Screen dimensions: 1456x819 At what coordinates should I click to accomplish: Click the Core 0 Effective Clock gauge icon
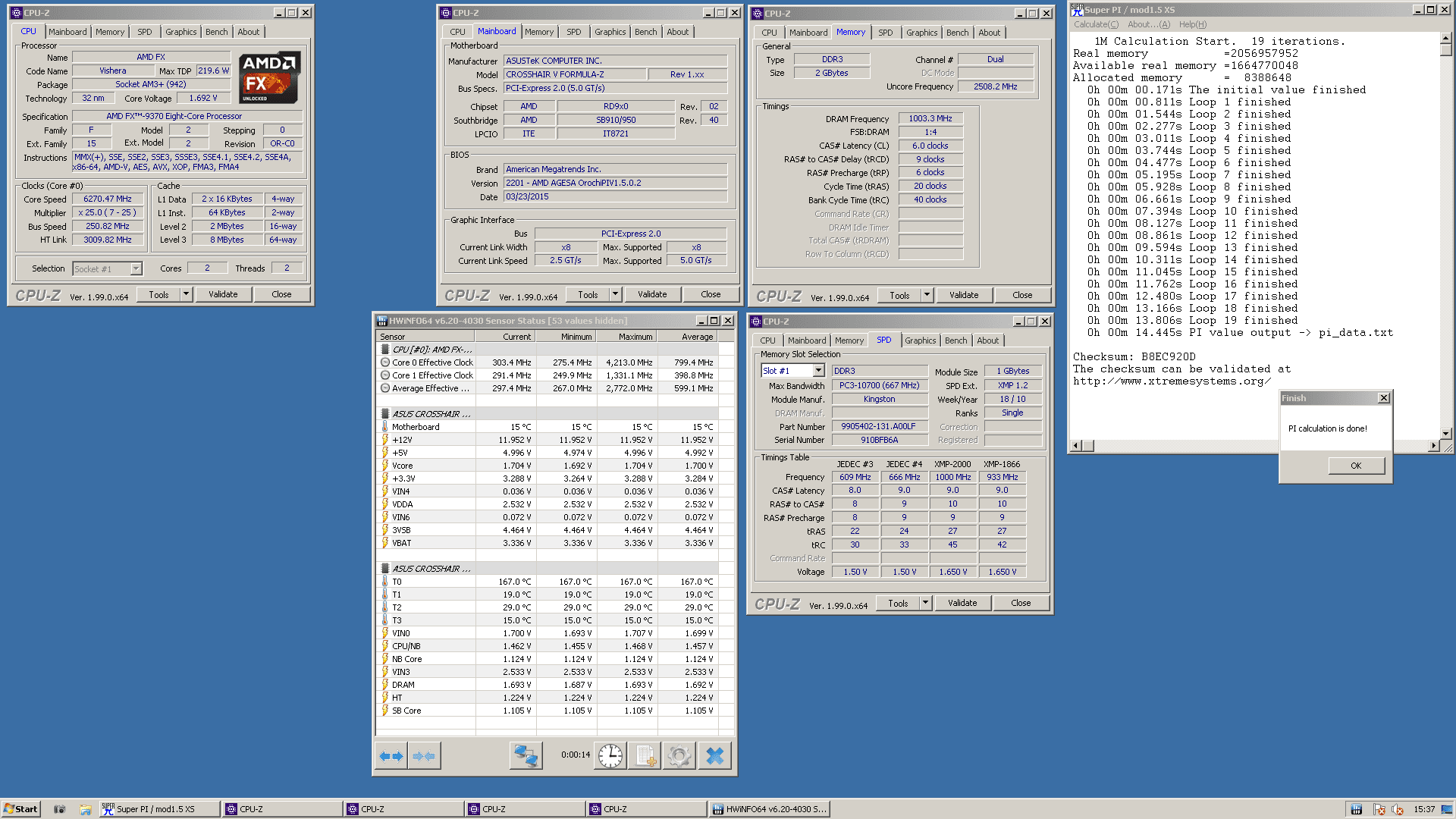click(385, 362)
